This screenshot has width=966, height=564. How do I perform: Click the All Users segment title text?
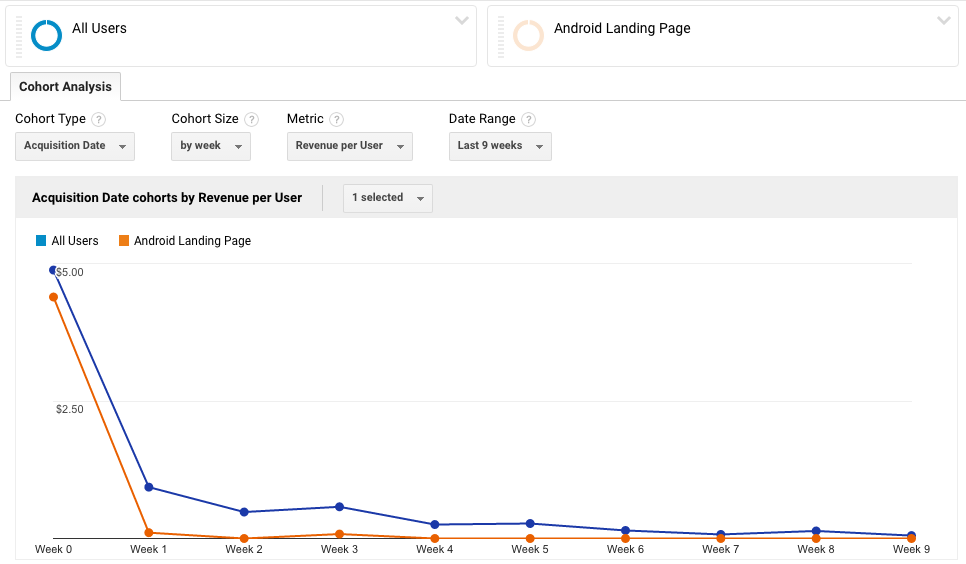pyautogui.click(x=99, y=28)
